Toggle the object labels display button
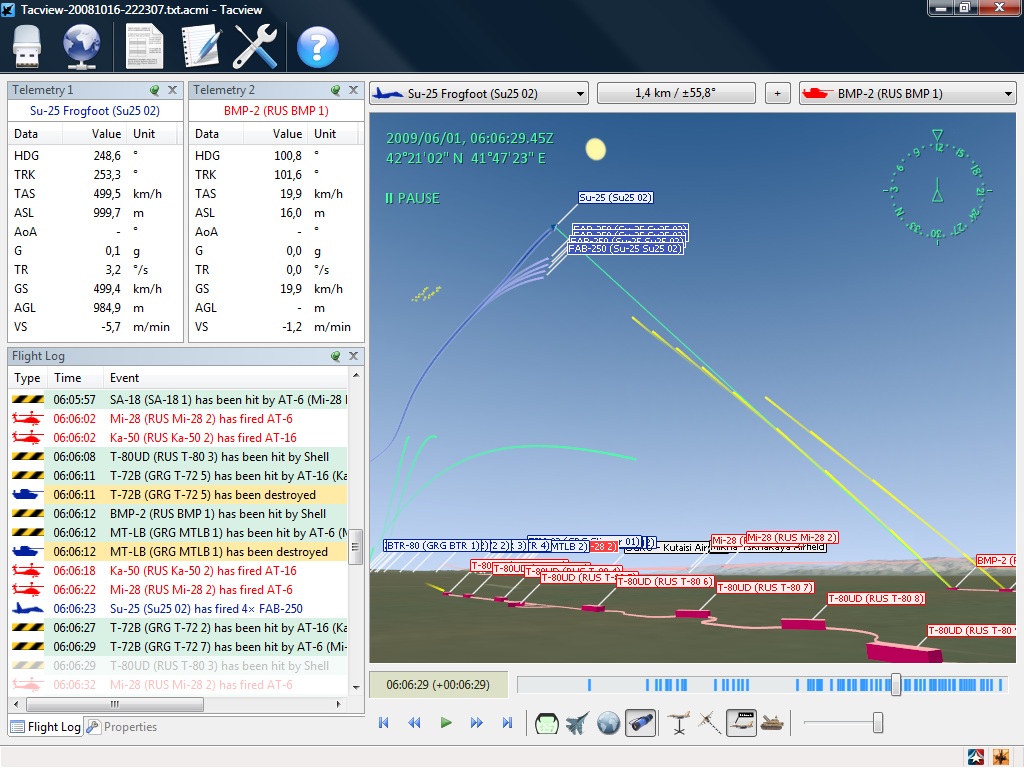 (x=741, y=723)
